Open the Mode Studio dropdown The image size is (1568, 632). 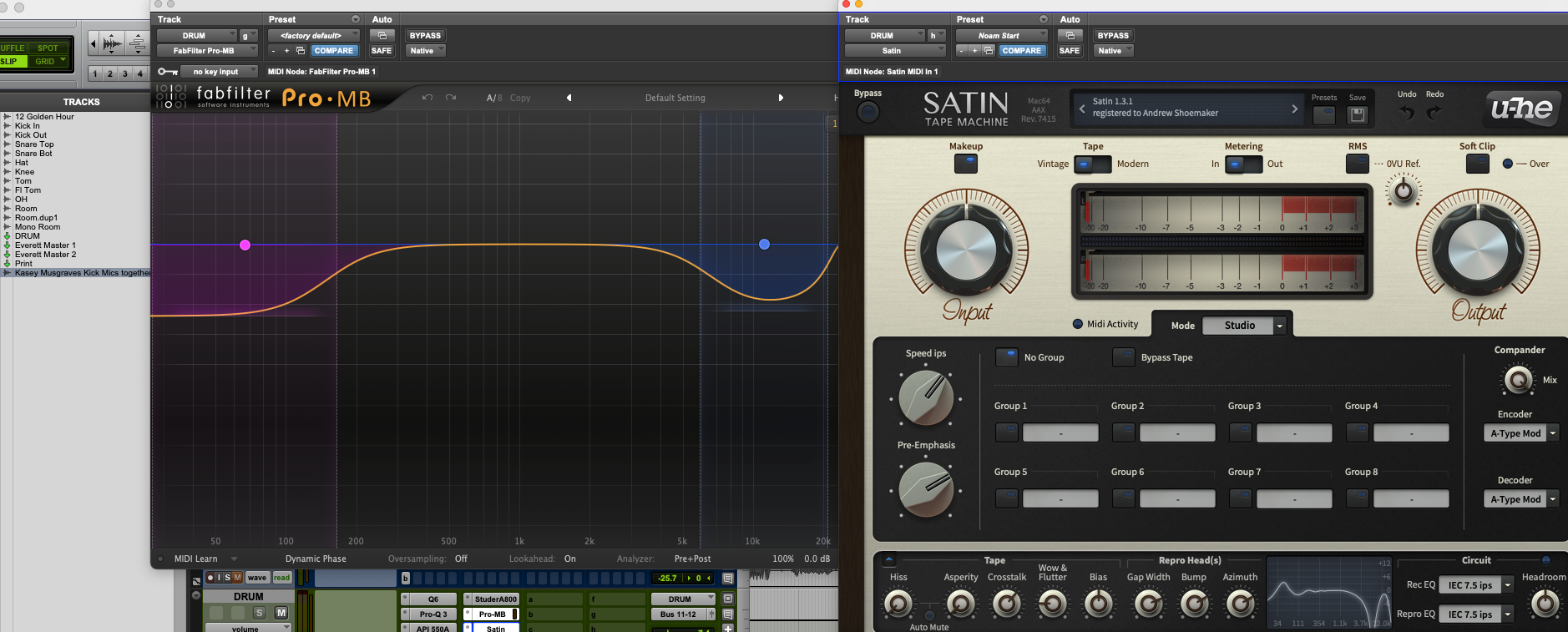pyautogui.click(x=1244, y=326)
